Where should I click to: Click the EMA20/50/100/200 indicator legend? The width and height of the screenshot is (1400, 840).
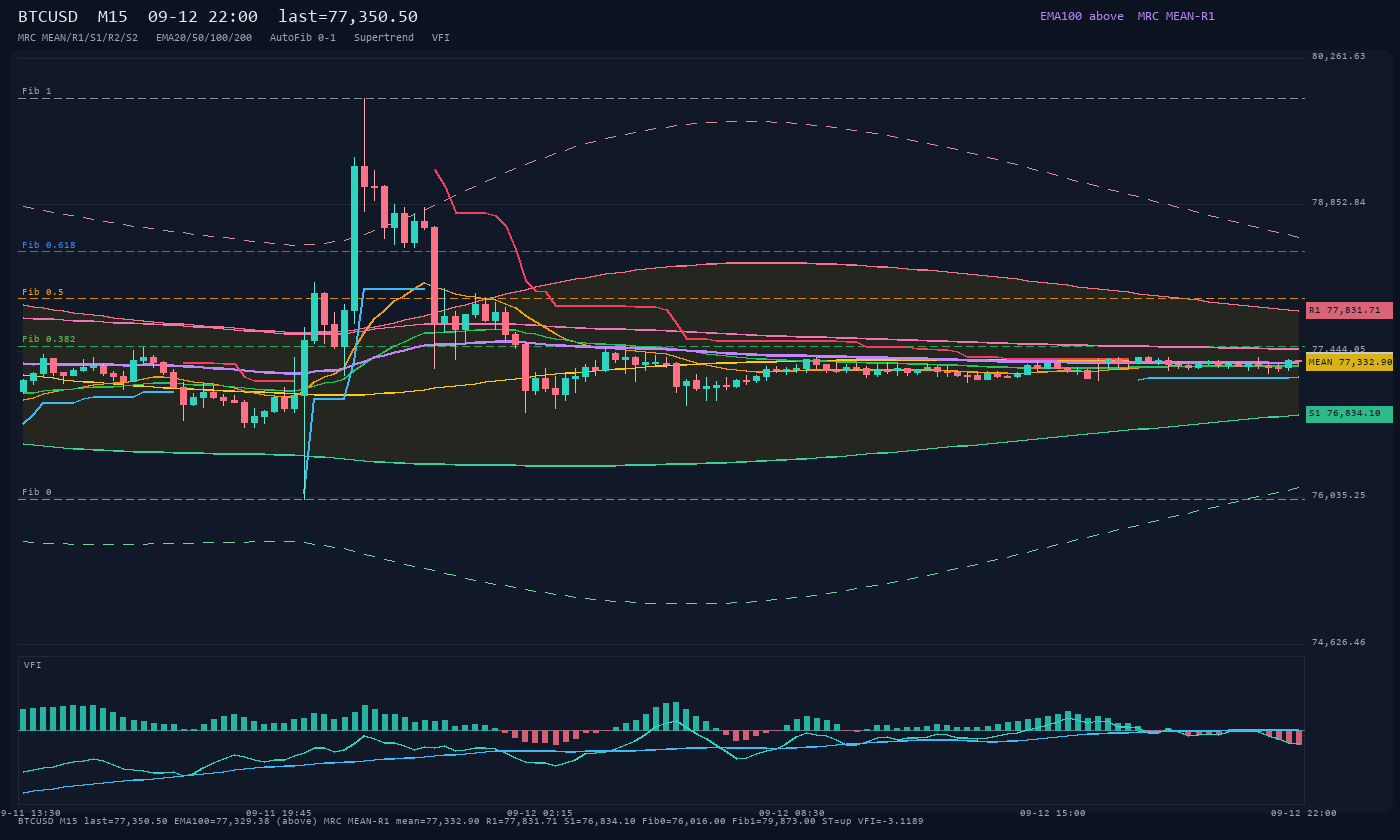(204, 37)
